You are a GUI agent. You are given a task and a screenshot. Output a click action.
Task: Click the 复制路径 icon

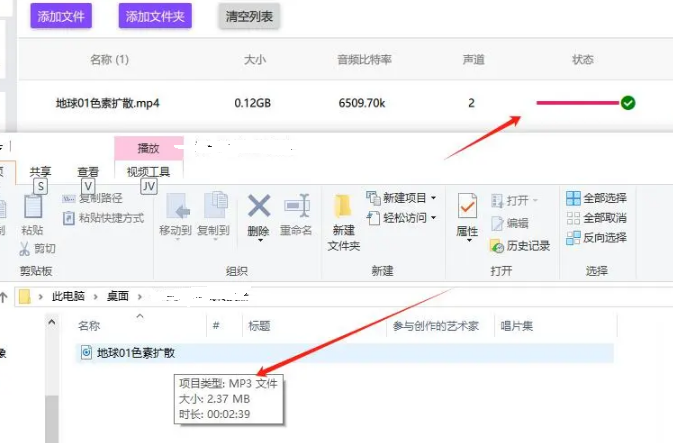pyautogui.click(x=69, y=198)
